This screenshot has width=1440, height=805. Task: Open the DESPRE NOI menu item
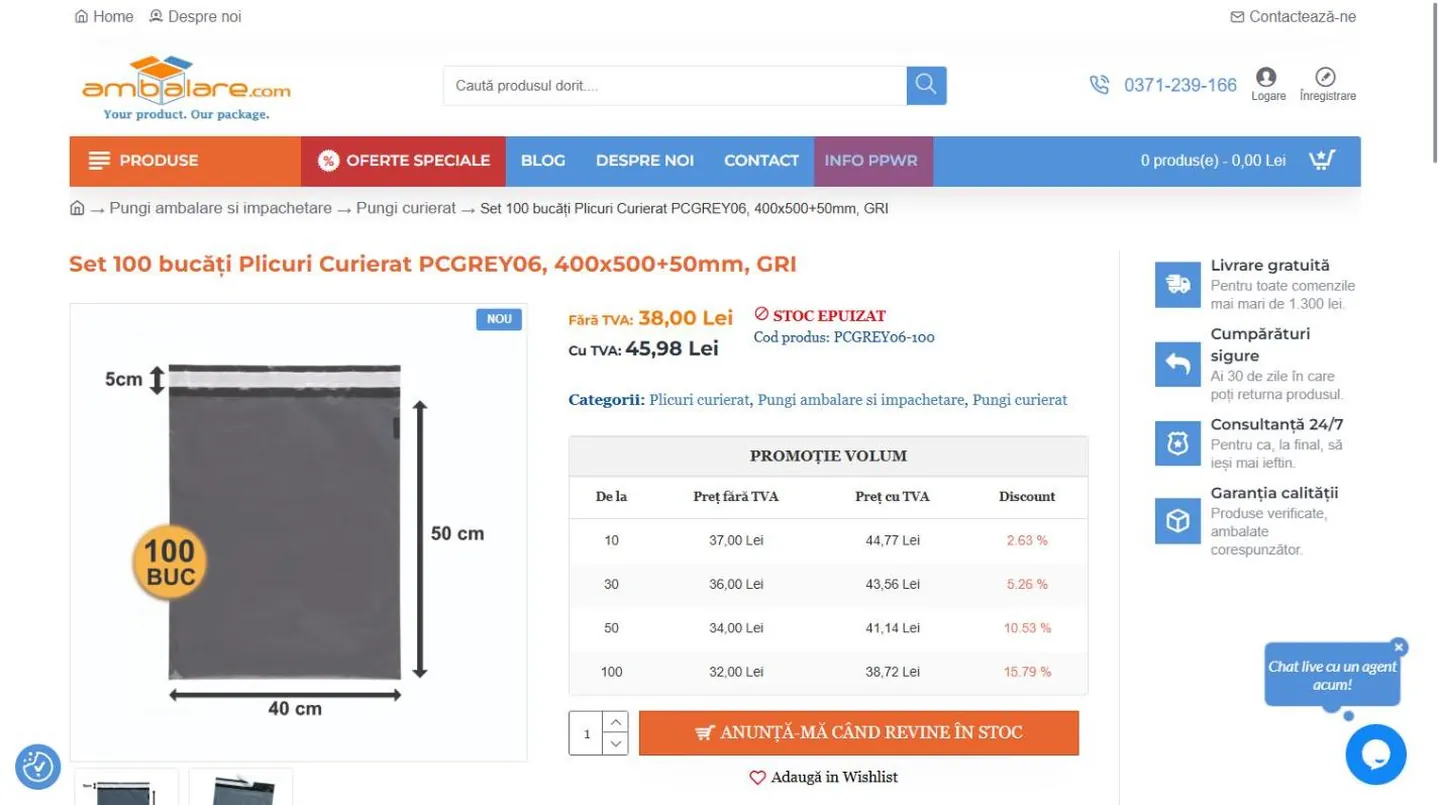(x=645, y=161)
